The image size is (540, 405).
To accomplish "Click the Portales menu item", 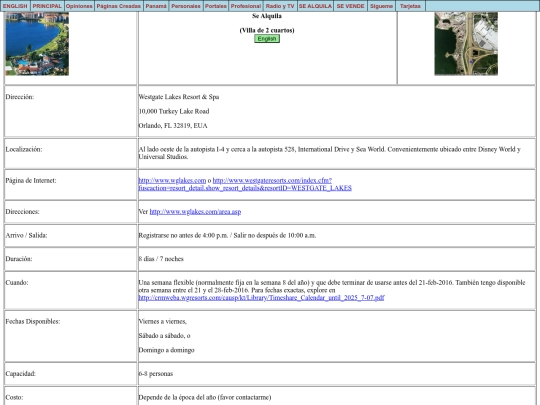I will click(216, 6).
